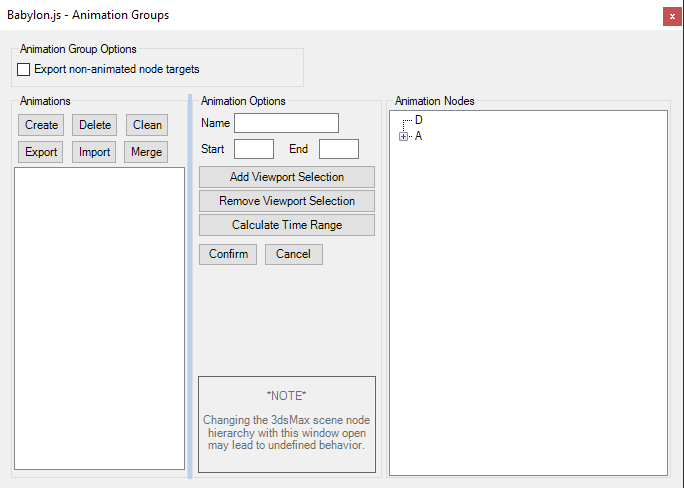The width and height of the screenshot is (684, 488).
Task: Confirm the animation options
Action: pos(228,254)
